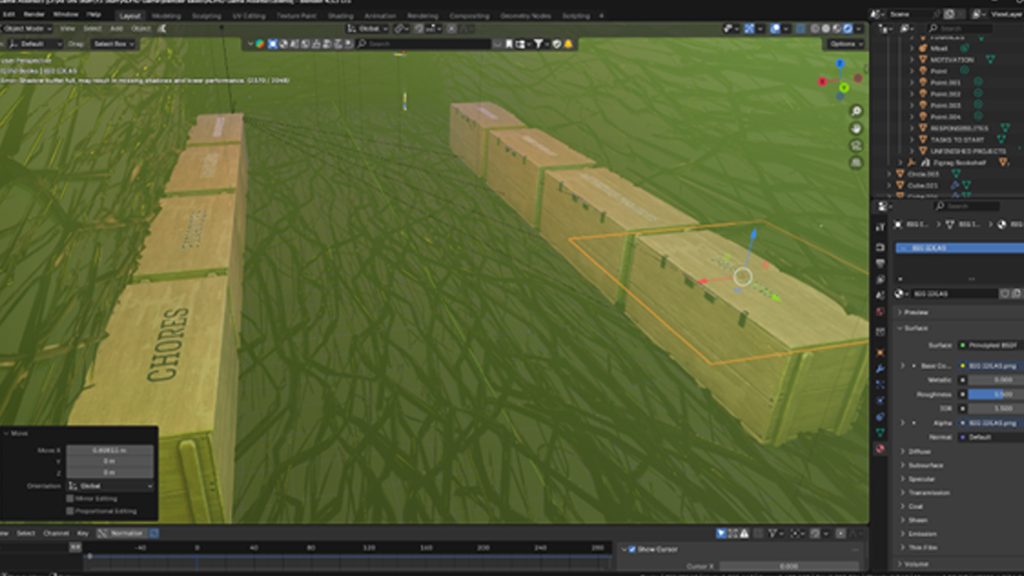1024x576 pixels.
Task: Switch to the Shading workspace tab
Action: click(340, 16)
